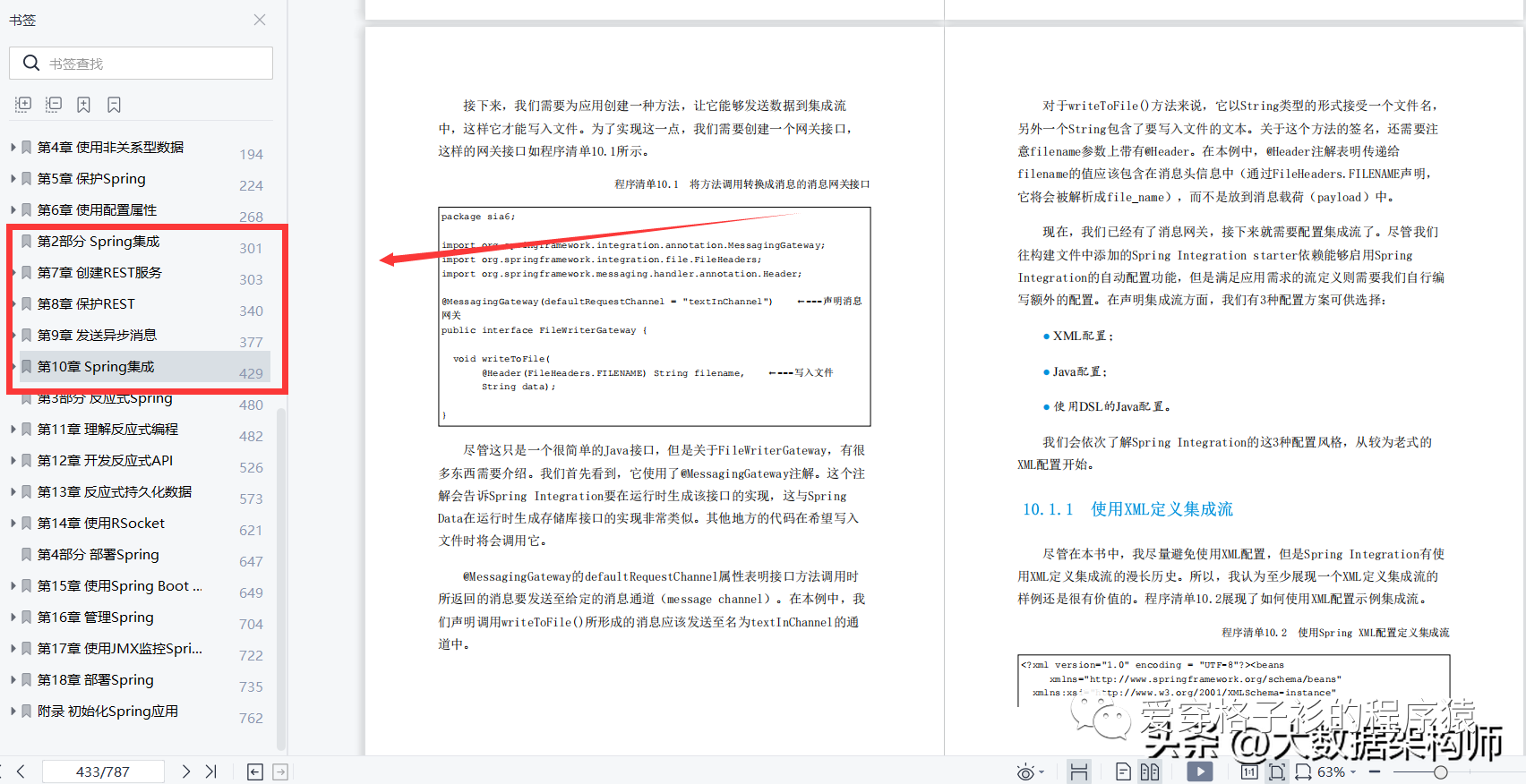
Task: Expand the 附录 初始化Spring应用 bookmark
Action: [13, 711]
